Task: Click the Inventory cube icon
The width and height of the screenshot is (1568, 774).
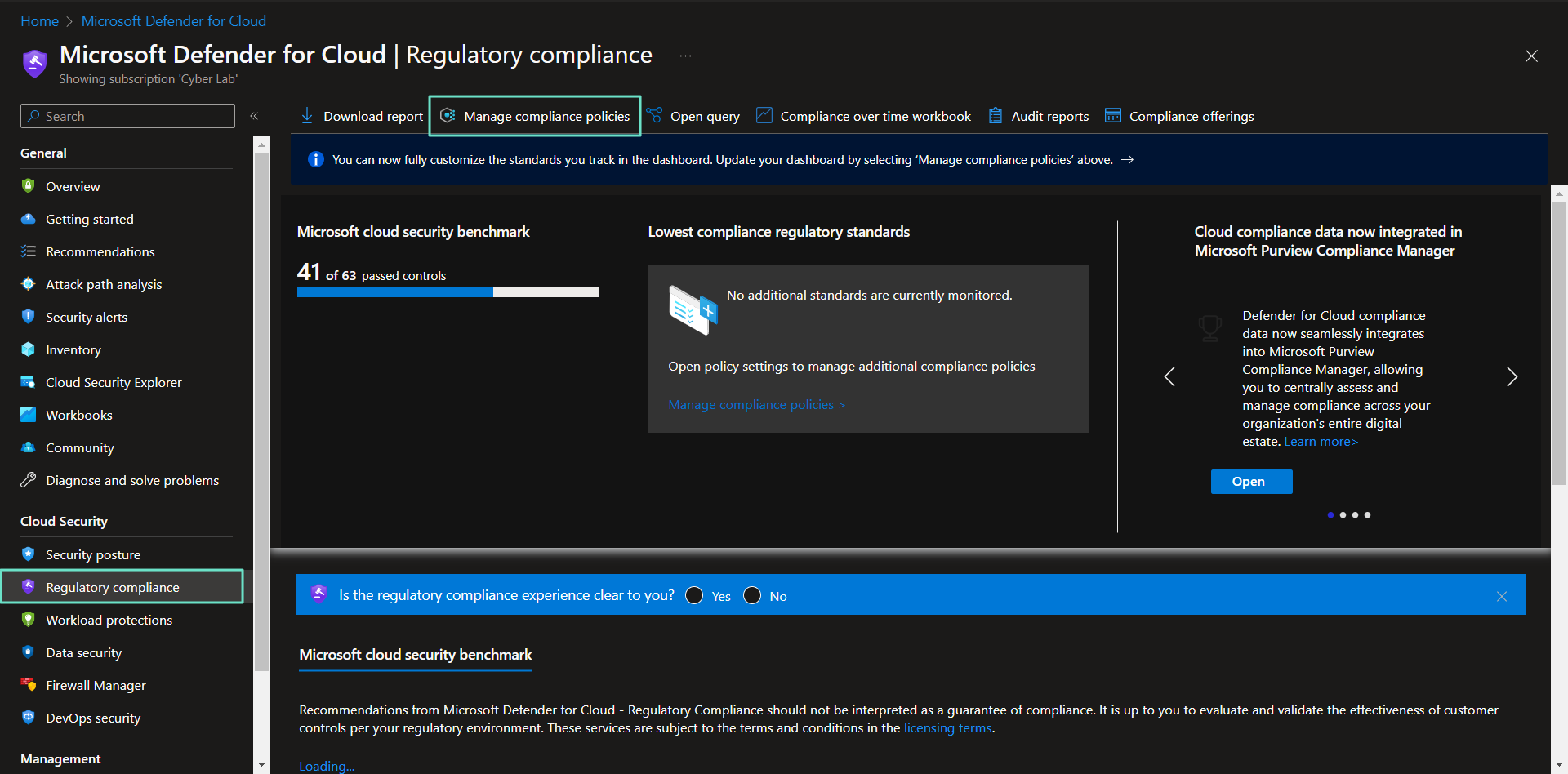Action: coord(28,349)
